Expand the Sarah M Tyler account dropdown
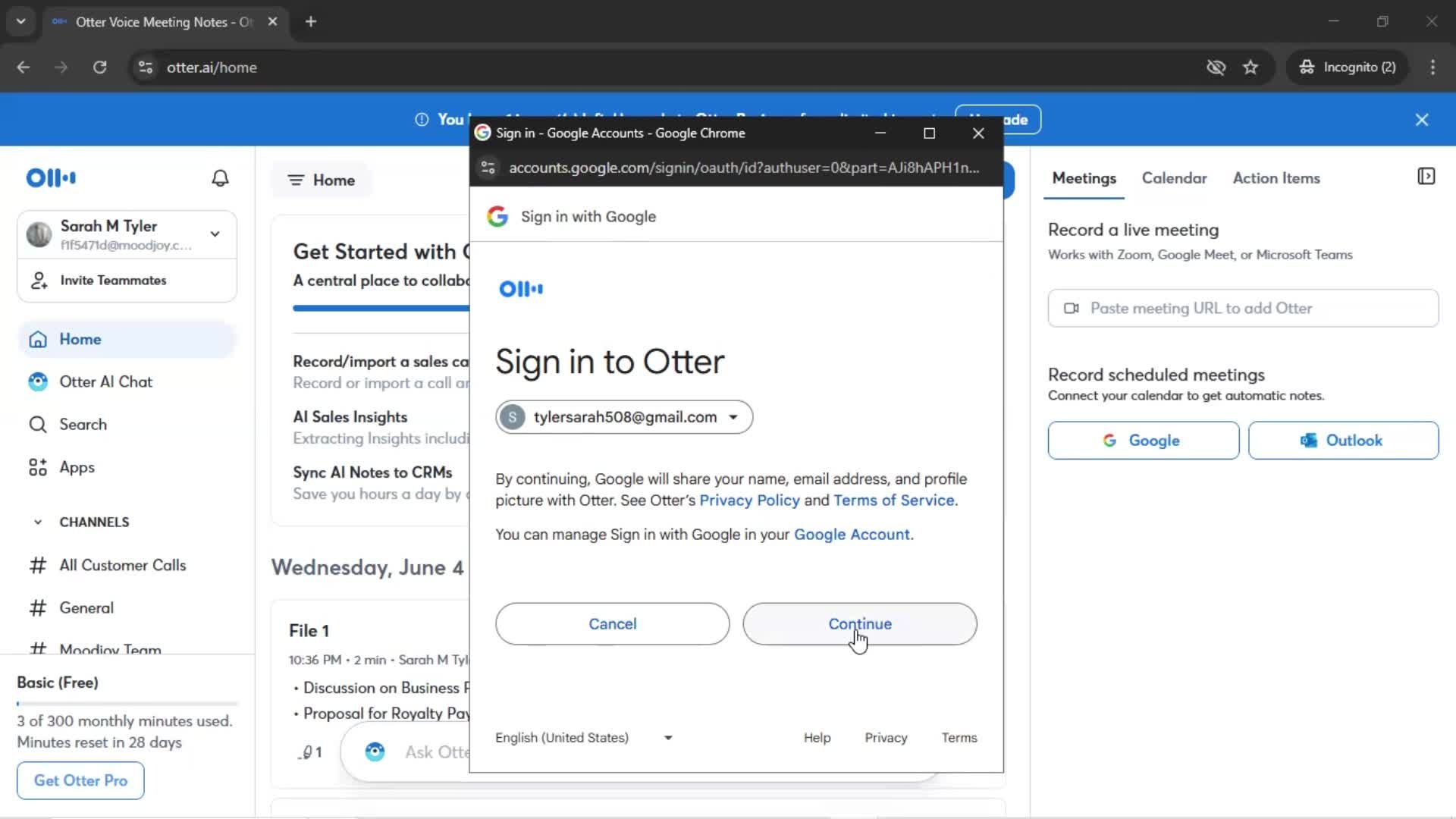This screenshot has height=819, width=1456. (215, 234)
